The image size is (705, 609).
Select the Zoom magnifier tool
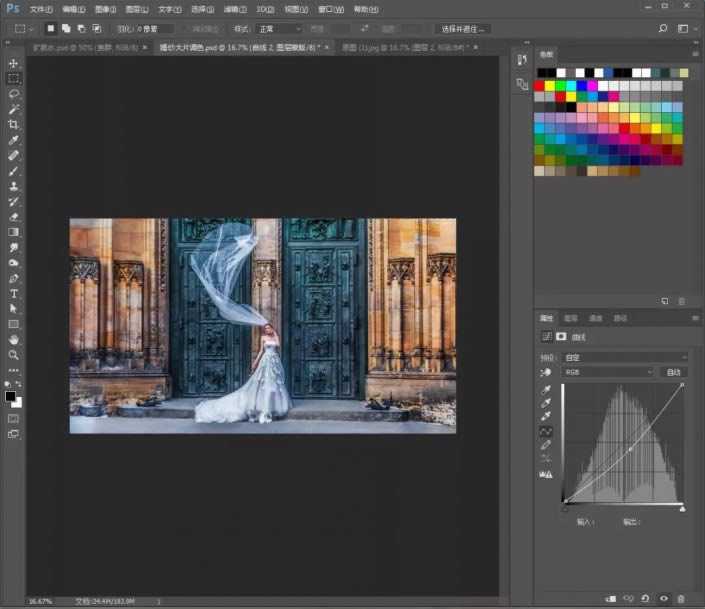click(x=14, y=354)
